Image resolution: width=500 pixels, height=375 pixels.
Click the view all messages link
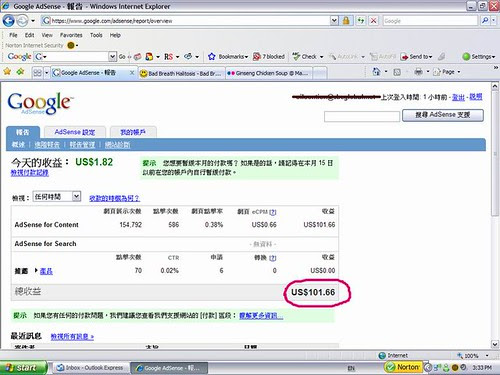[72, 337]
